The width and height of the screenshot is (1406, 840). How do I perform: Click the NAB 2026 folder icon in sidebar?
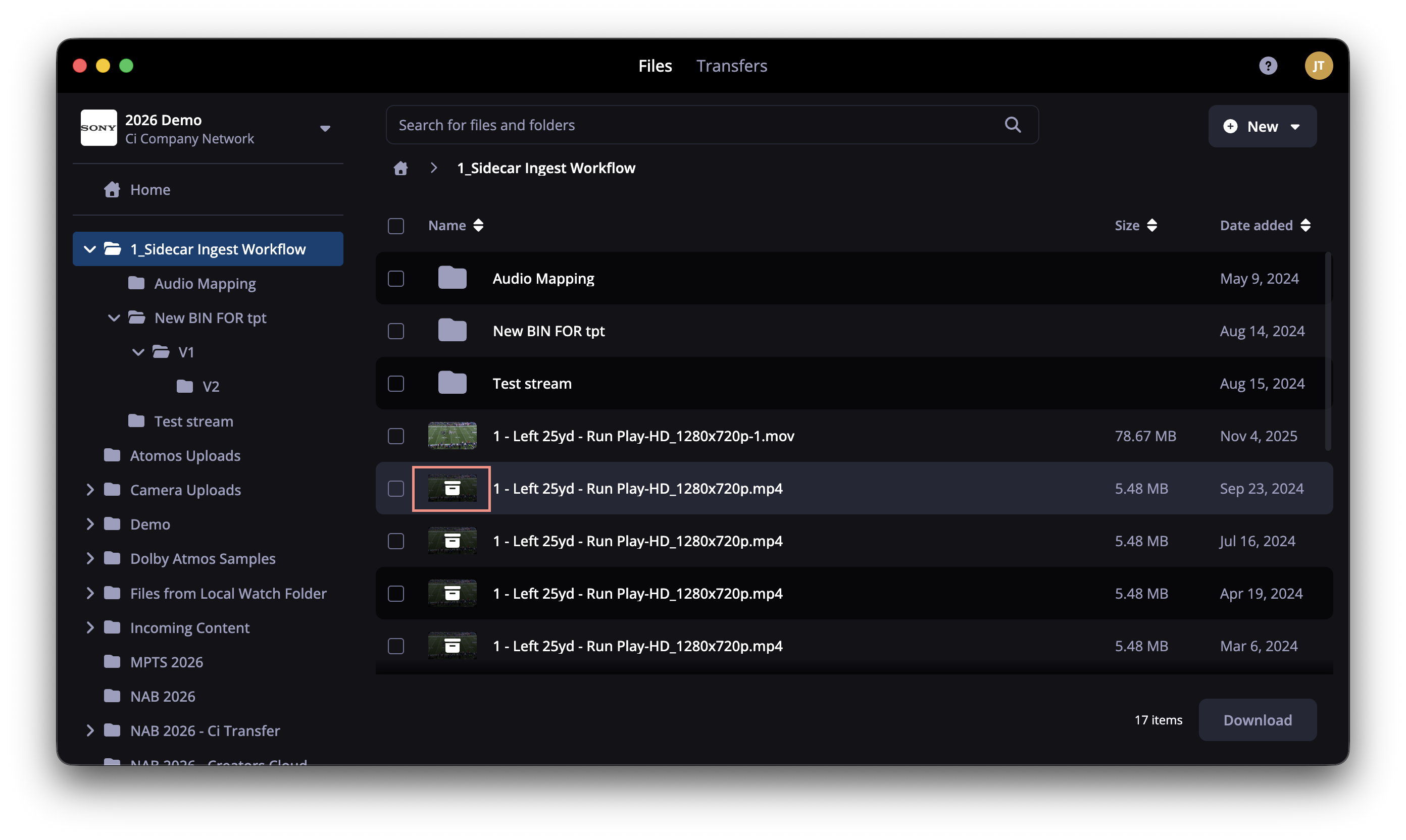tap(112, 696)
